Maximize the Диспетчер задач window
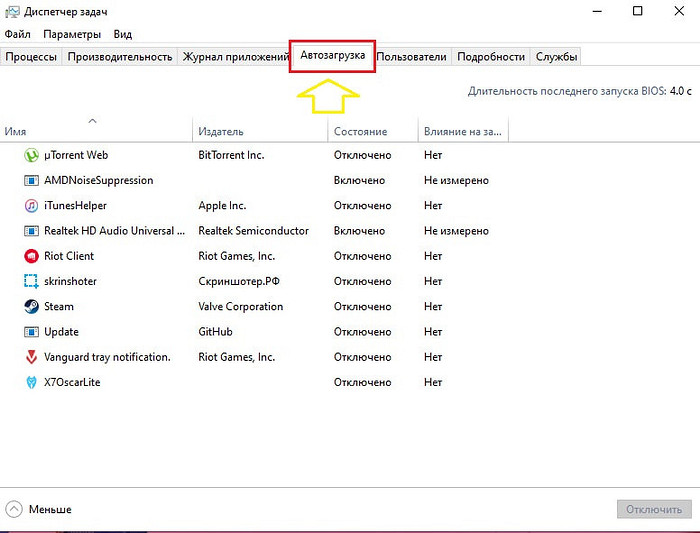The image size is (700, 533). pyautogui.click(x=638, y=11)
